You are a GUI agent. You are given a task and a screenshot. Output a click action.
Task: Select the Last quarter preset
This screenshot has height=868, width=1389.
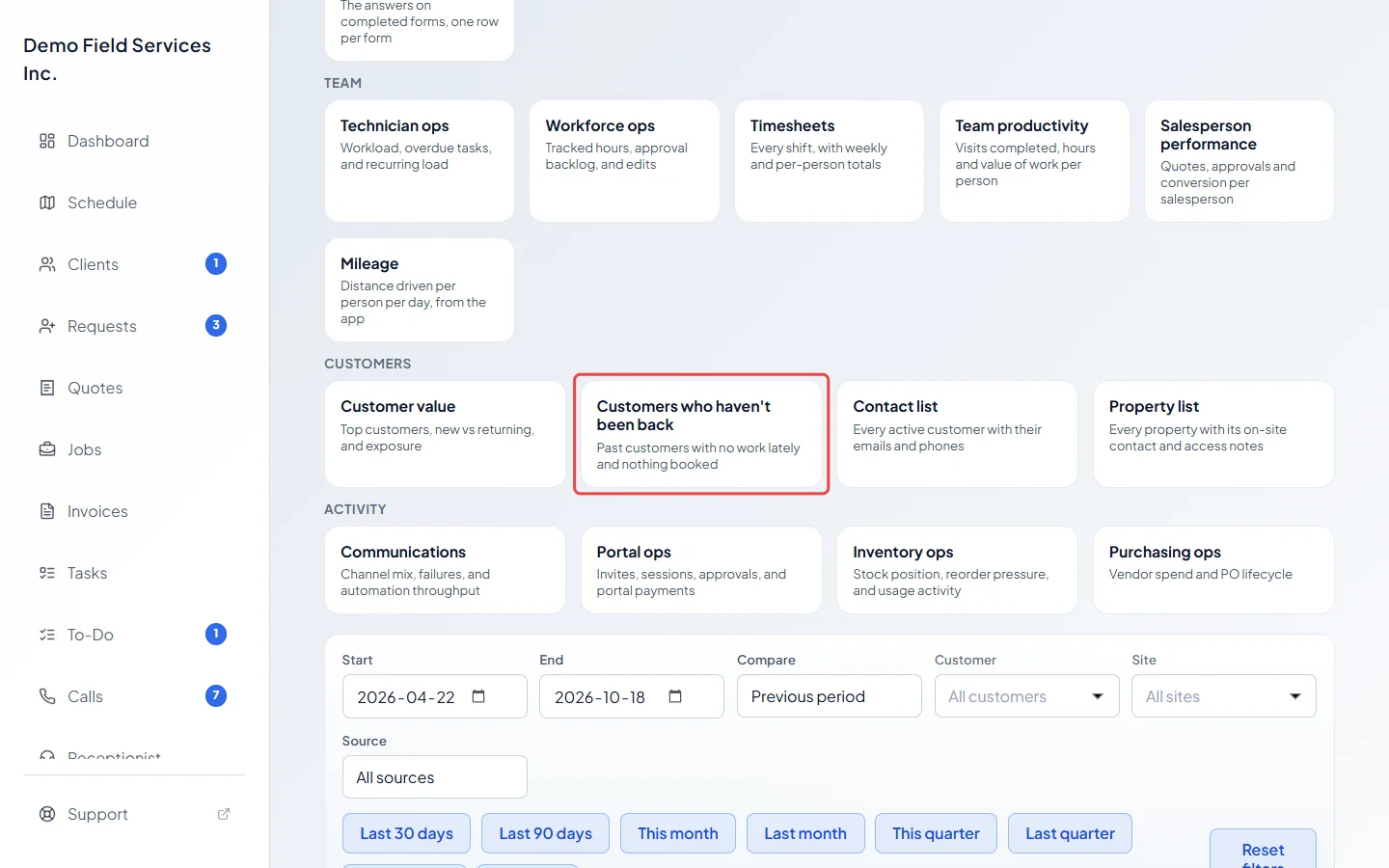pyautogui.click(x=1070, y=833)
